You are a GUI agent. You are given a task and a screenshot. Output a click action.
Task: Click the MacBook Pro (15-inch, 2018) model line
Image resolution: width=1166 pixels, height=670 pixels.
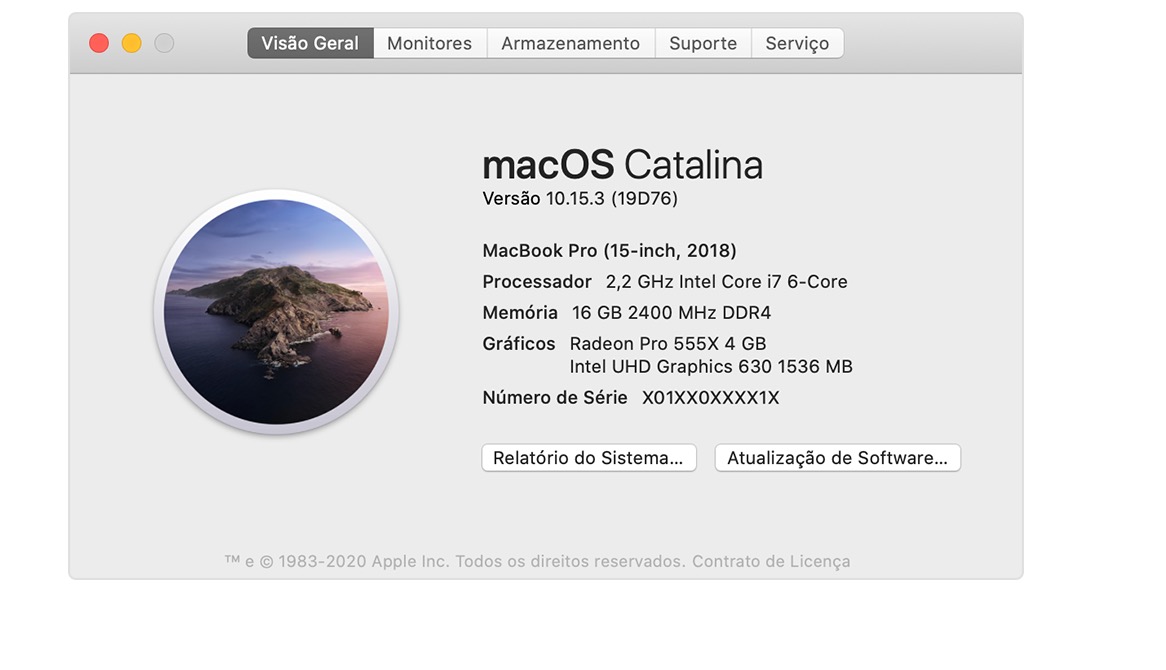coord(609,251)
